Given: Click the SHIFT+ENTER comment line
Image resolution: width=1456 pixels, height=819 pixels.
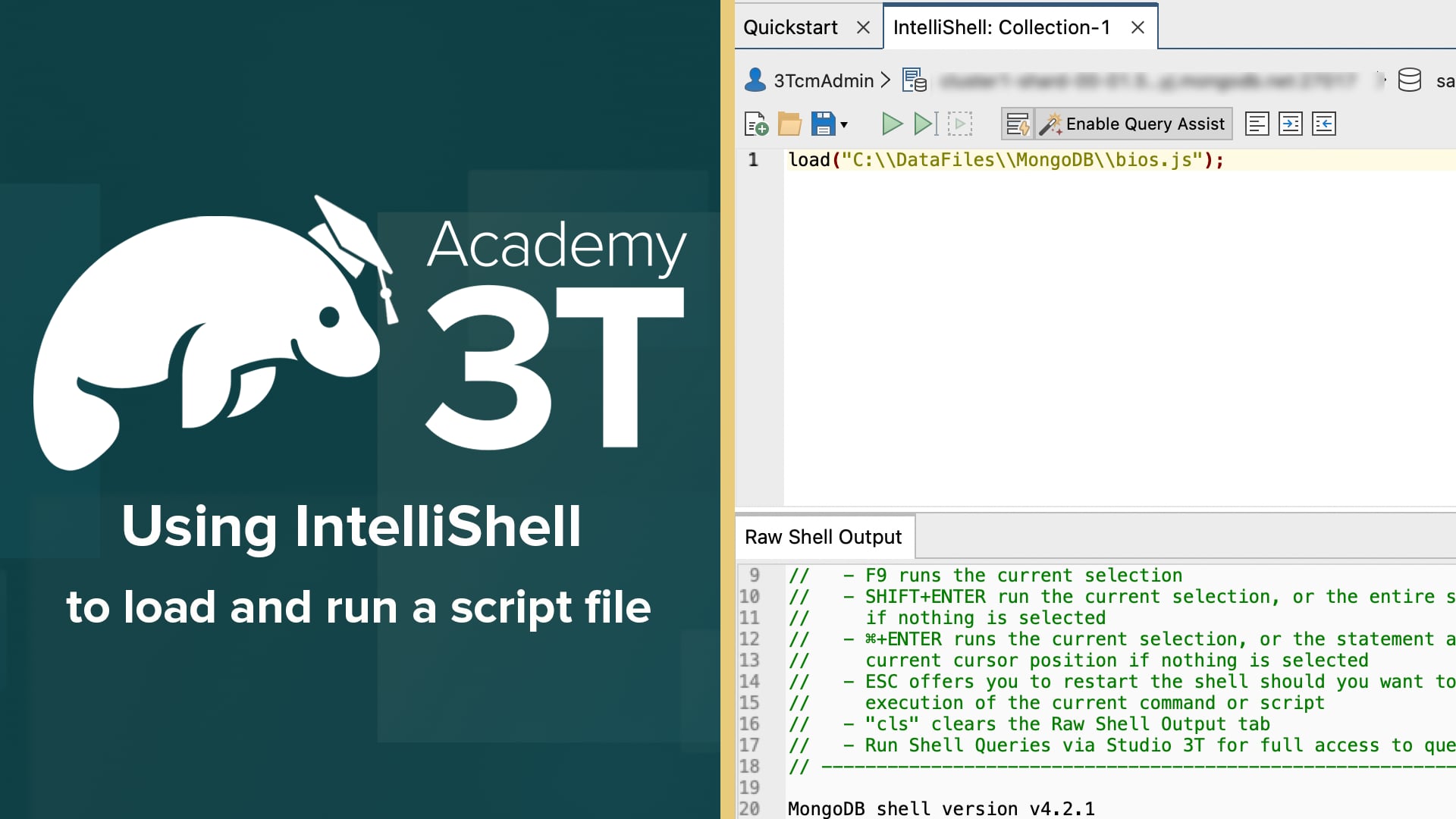Looking at the screenshot, I should [1122, 597].
